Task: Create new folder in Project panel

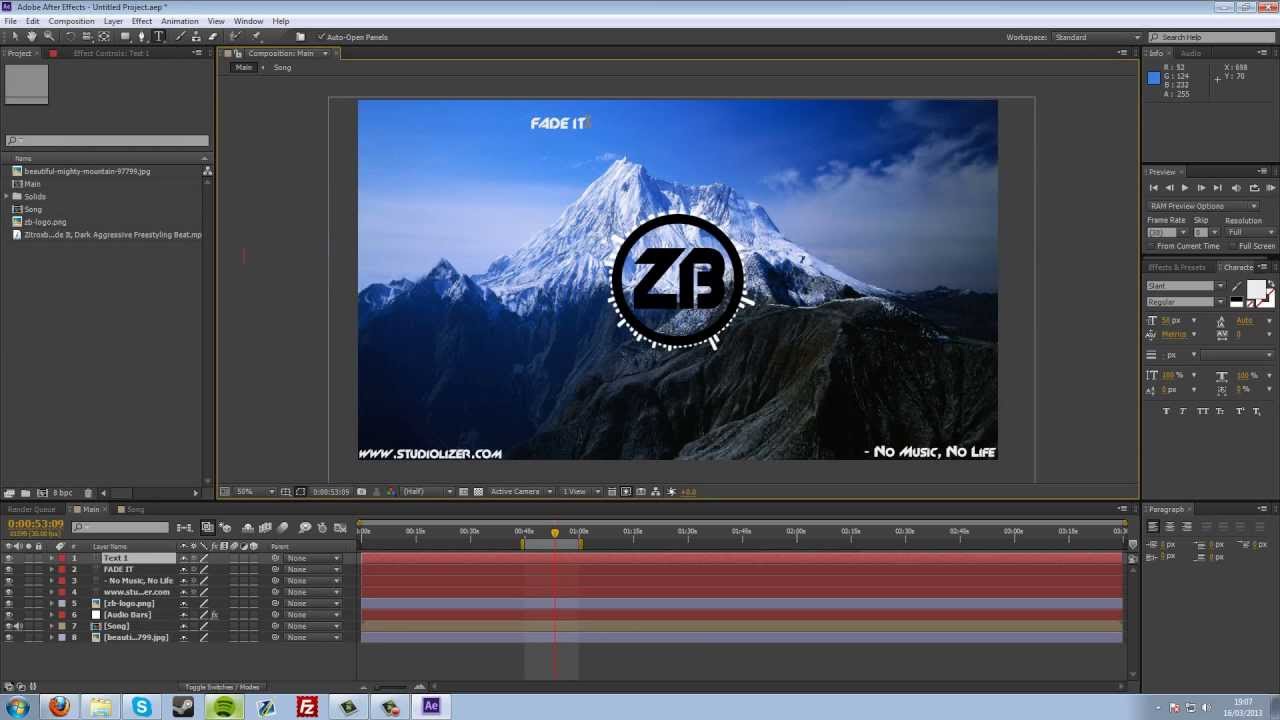Action: (x=25, y=493)
